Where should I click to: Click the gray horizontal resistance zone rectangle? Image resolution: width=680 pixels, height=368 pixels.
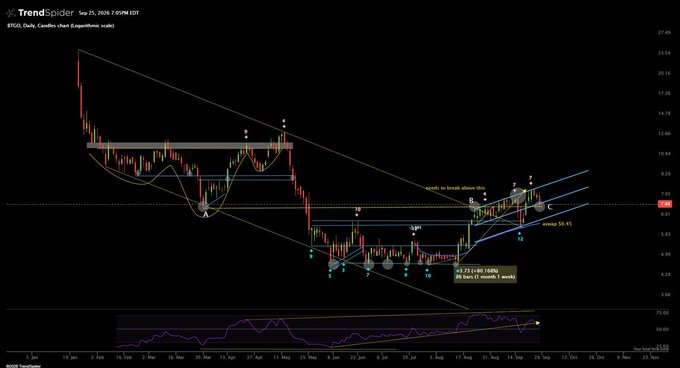(190, 146)
